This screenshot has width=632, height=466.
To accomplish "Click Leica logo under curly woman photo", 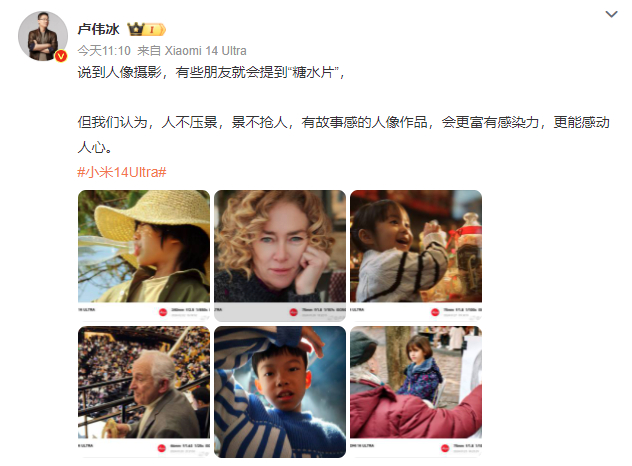I will coord(293,312).
